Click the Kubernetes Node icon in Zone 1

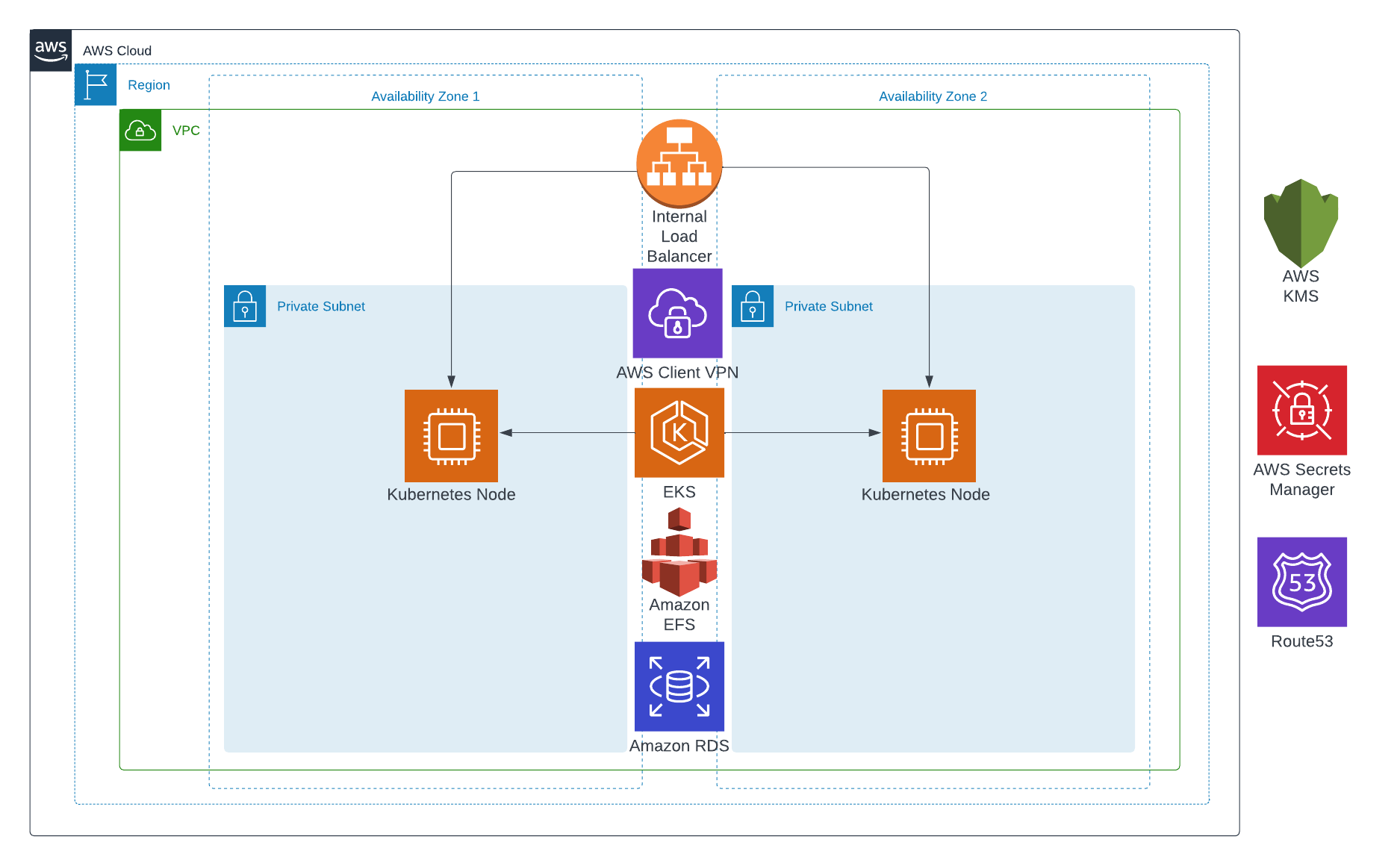452,436
